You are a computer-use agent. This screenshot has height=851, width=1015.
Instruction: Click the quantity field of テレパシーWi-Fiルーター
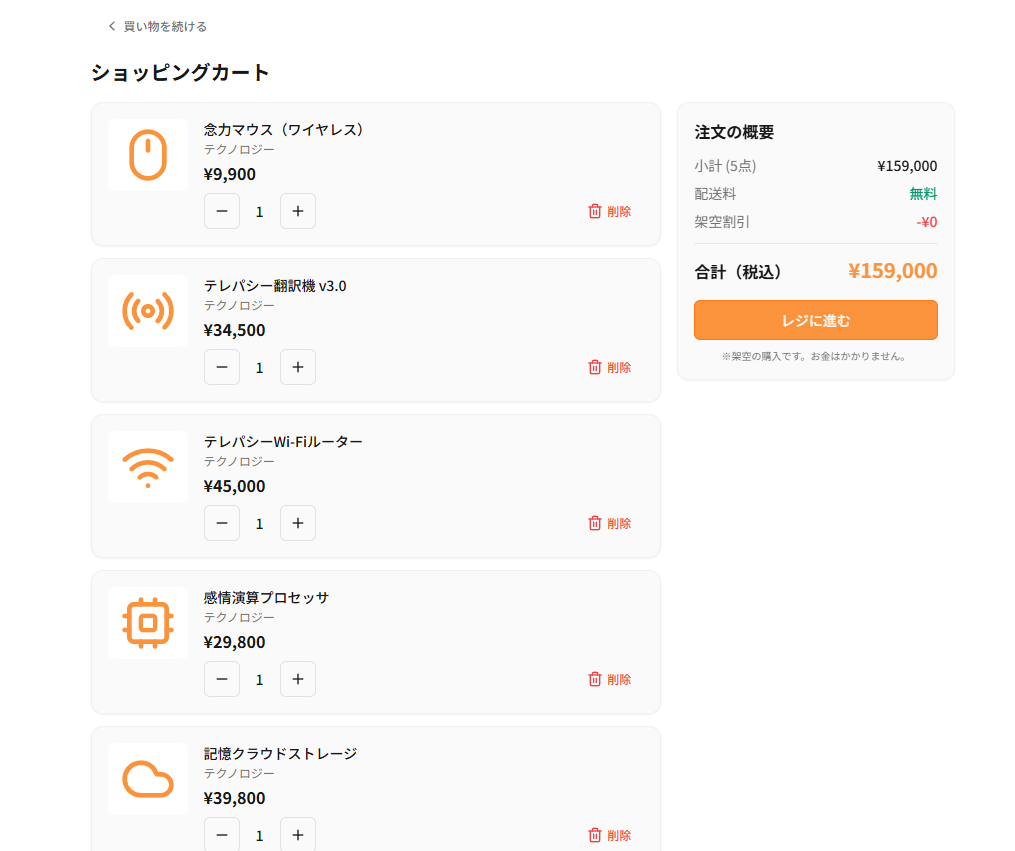pos(259,523)
